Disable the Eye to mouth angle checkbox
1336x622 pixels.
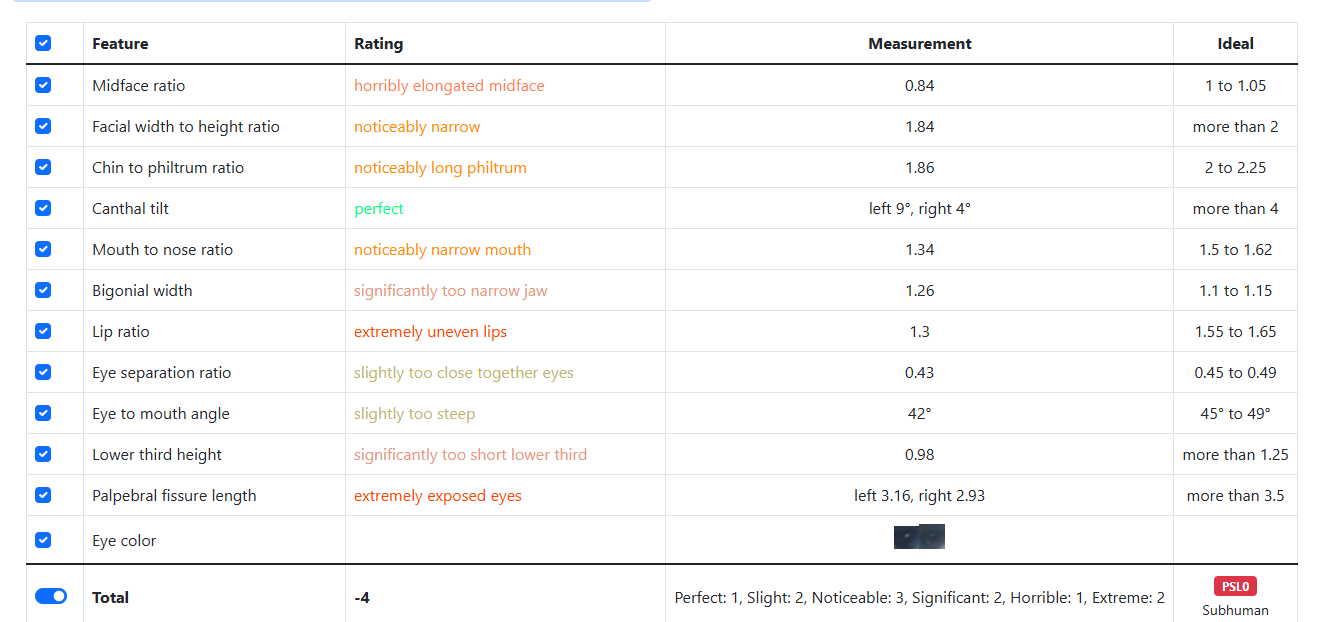pyautogui.click(x=43, y=413)
